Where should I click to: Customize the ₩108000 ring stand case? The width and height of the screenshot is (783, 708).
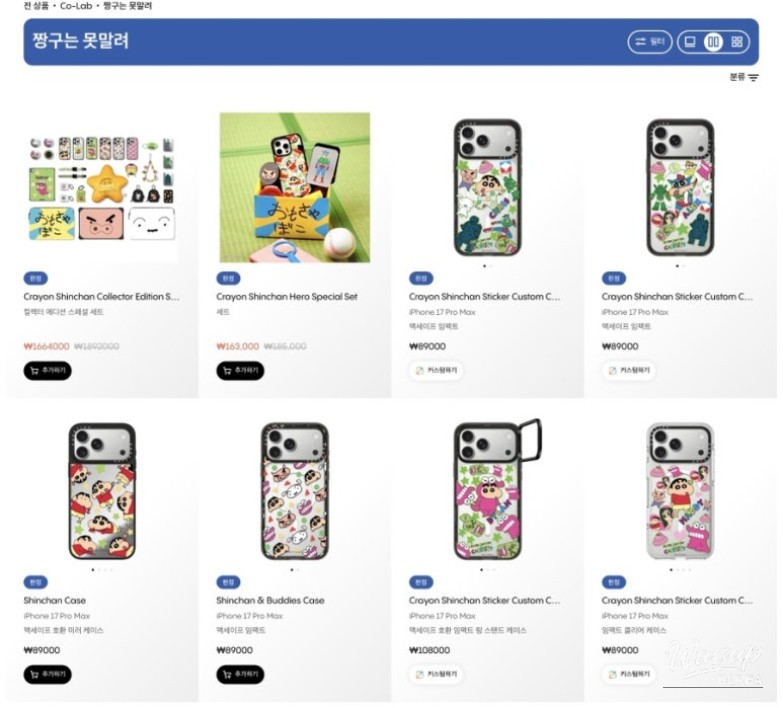436,675
